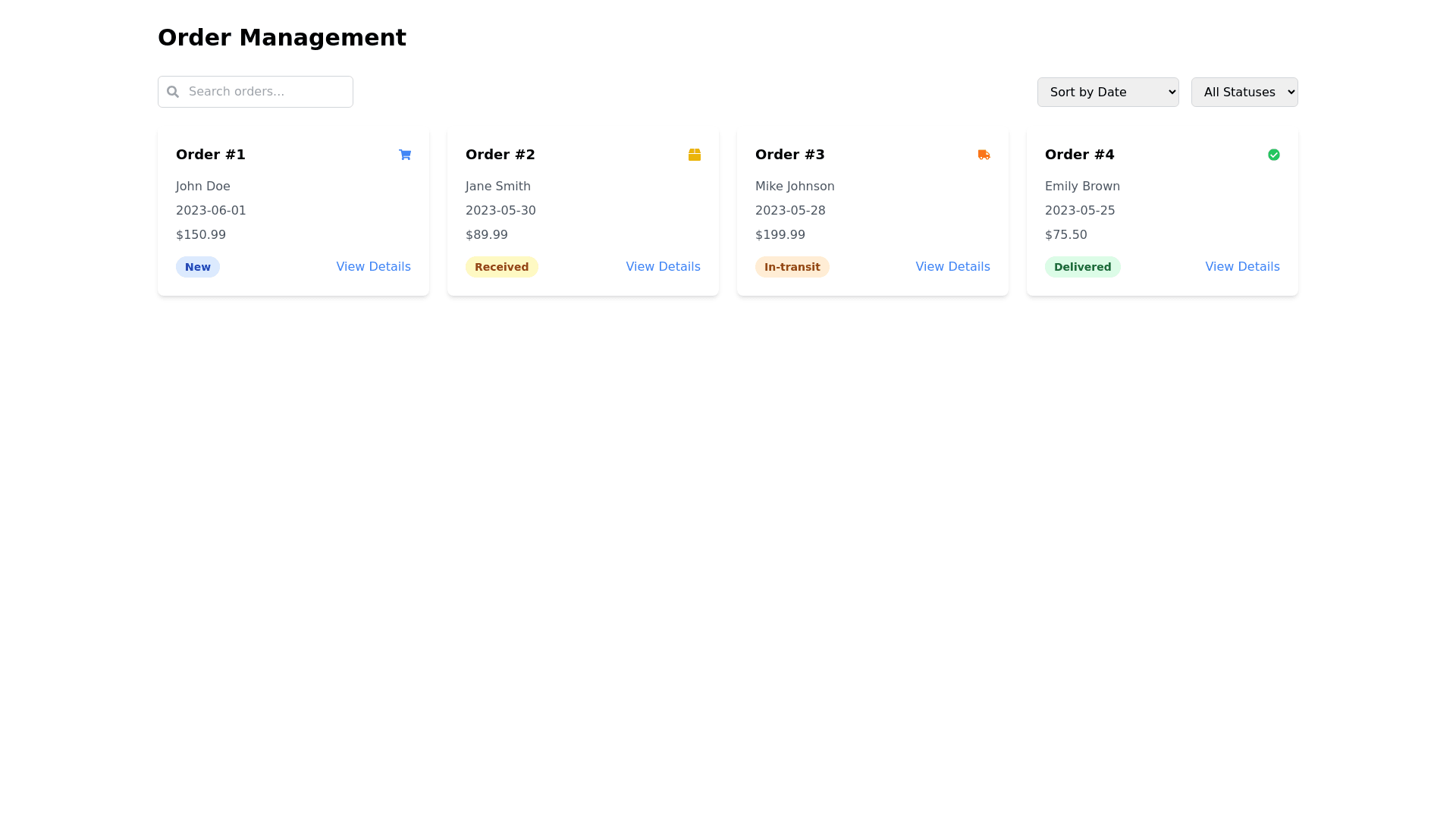1456x819 pixels.
Task: Open the Sort by Date dropdown
Action: 1107,92
